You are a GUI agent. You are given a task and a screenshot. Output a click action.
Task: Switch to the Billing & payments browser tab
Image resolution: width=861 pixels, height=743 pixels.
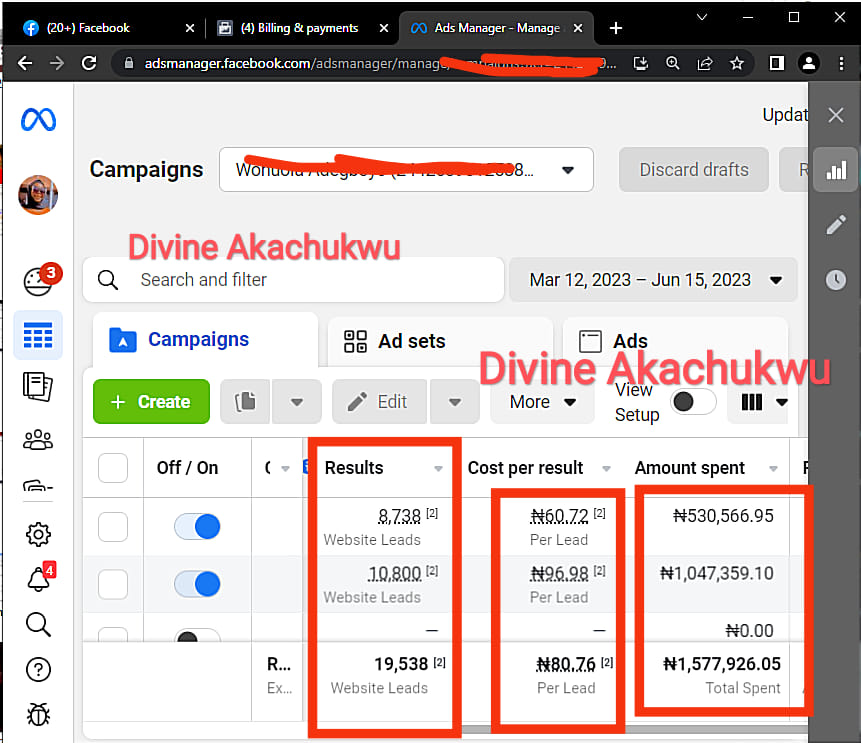point(298,28)
